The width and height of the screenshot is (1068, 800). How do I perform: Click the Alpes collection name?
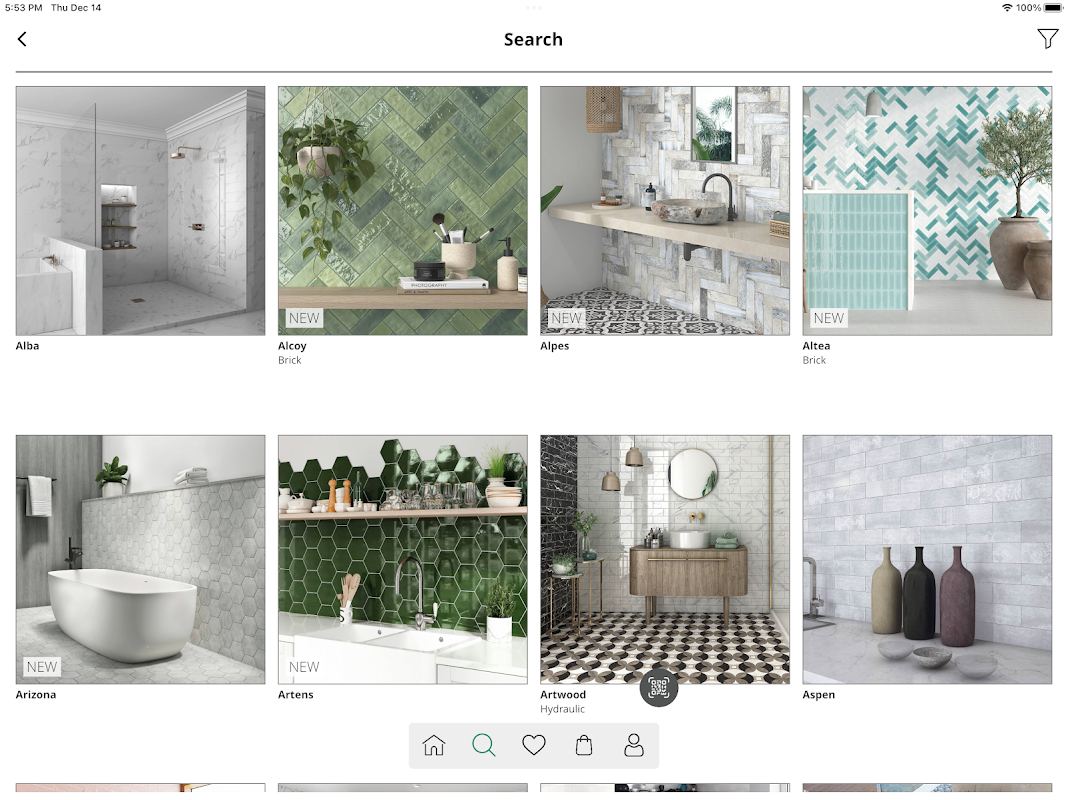pyautogui.click(x=554, y=346)
